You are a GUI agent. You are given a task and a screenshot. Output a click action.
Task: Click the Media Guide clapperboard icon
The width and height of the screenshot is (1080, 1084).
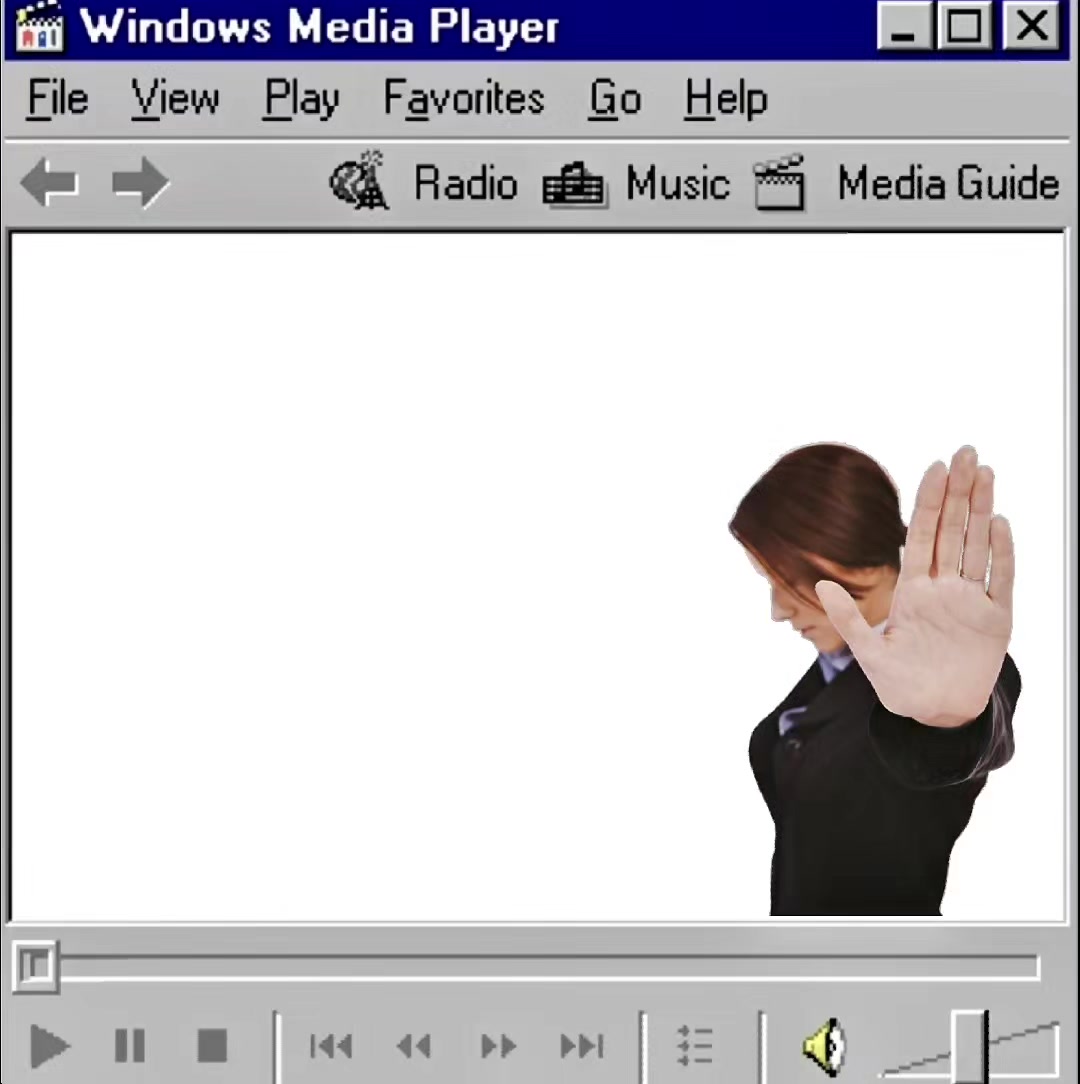tap(779, 182)
